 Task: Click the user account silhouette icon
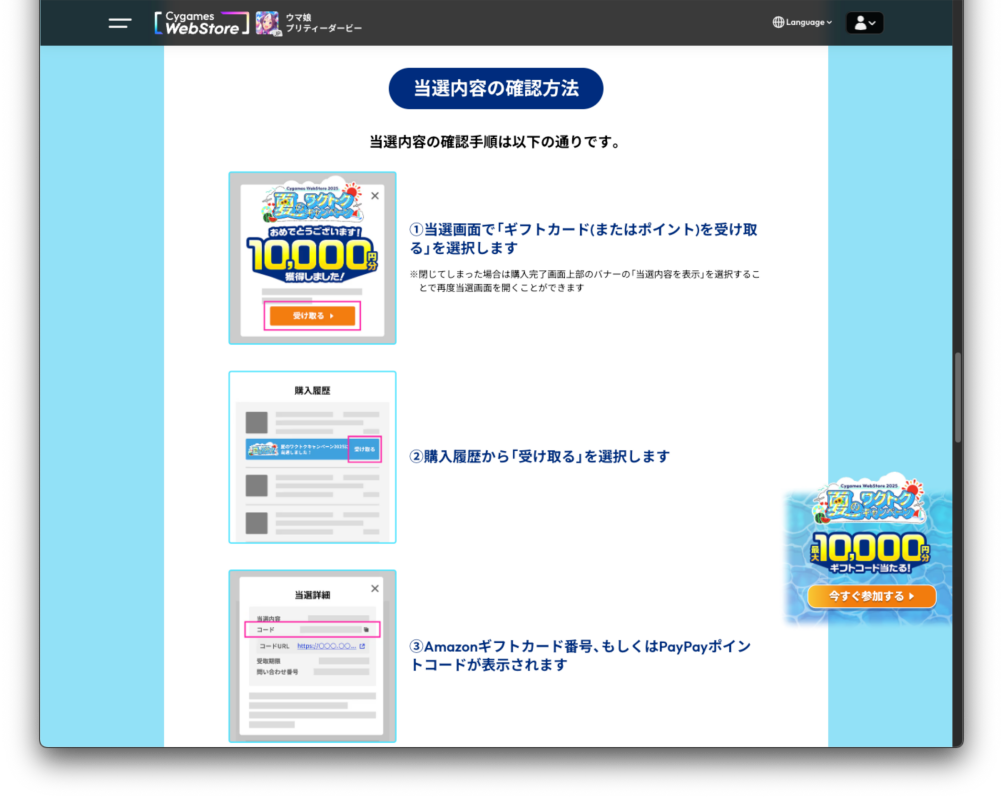pyautogui.click(x=859, y=23)
